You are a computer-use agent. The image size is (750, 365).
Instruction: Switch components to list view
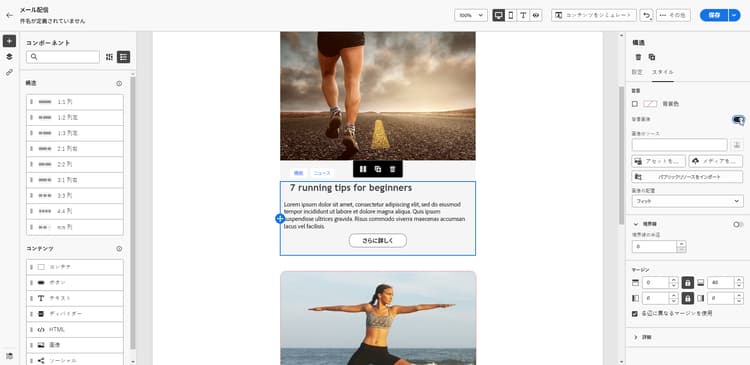(x=123, y=57)
